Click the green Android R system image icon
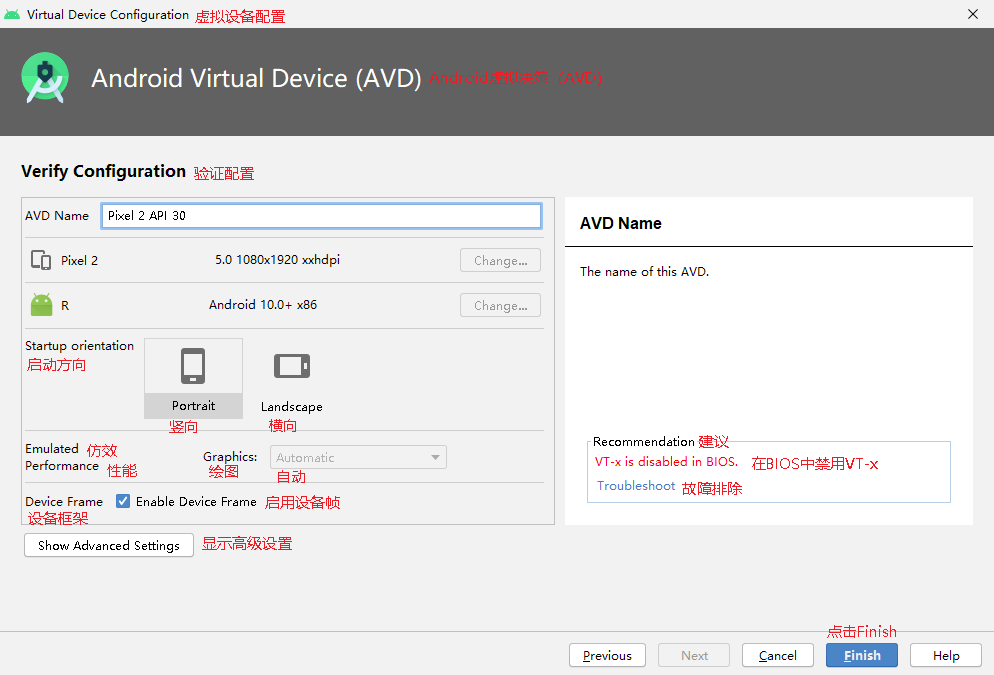The width and height of the screenshot is (994, 675). click(42, 305)
